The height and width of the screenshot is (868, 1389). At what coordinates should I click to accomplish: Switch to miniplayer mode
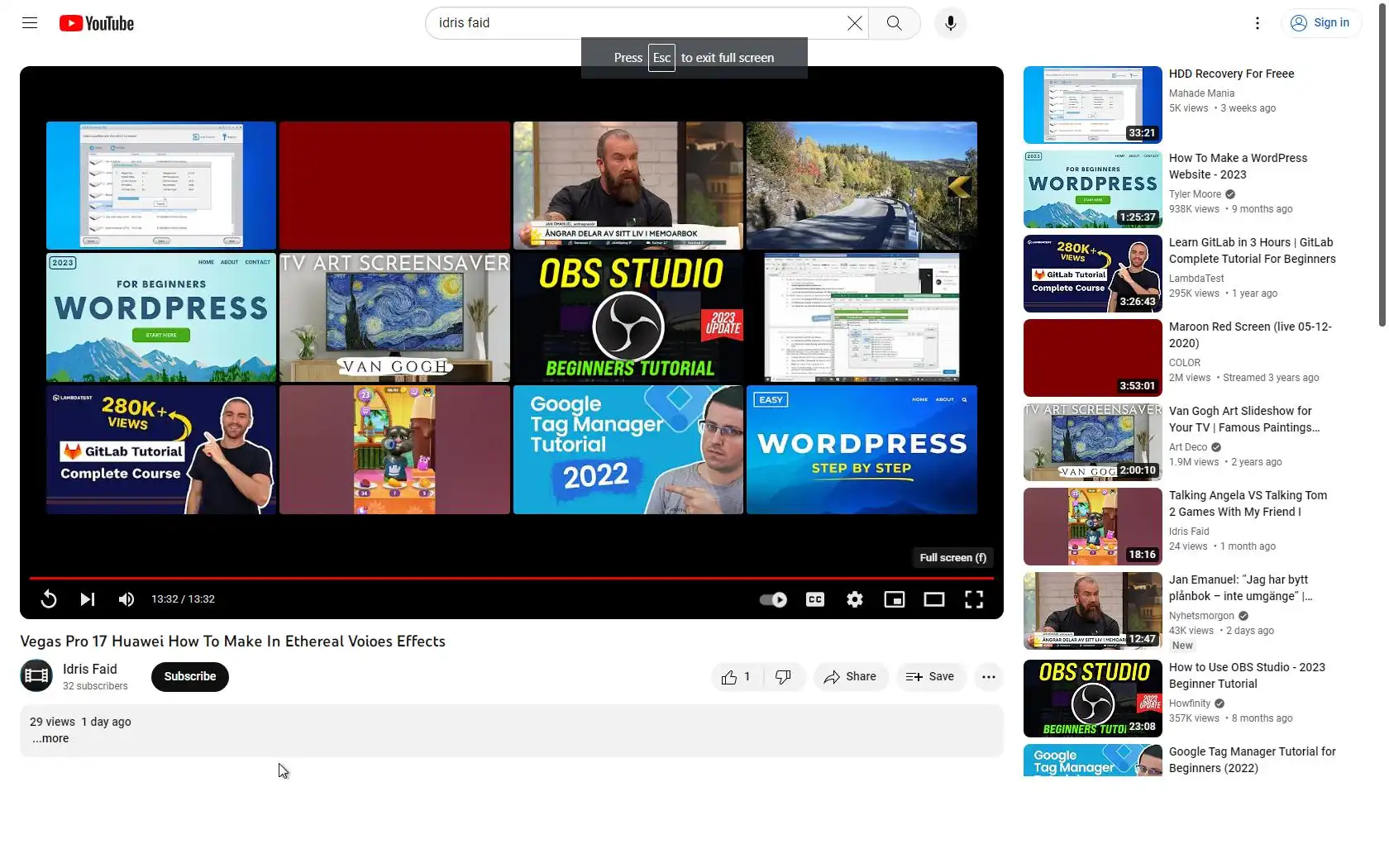pos(895,599)
